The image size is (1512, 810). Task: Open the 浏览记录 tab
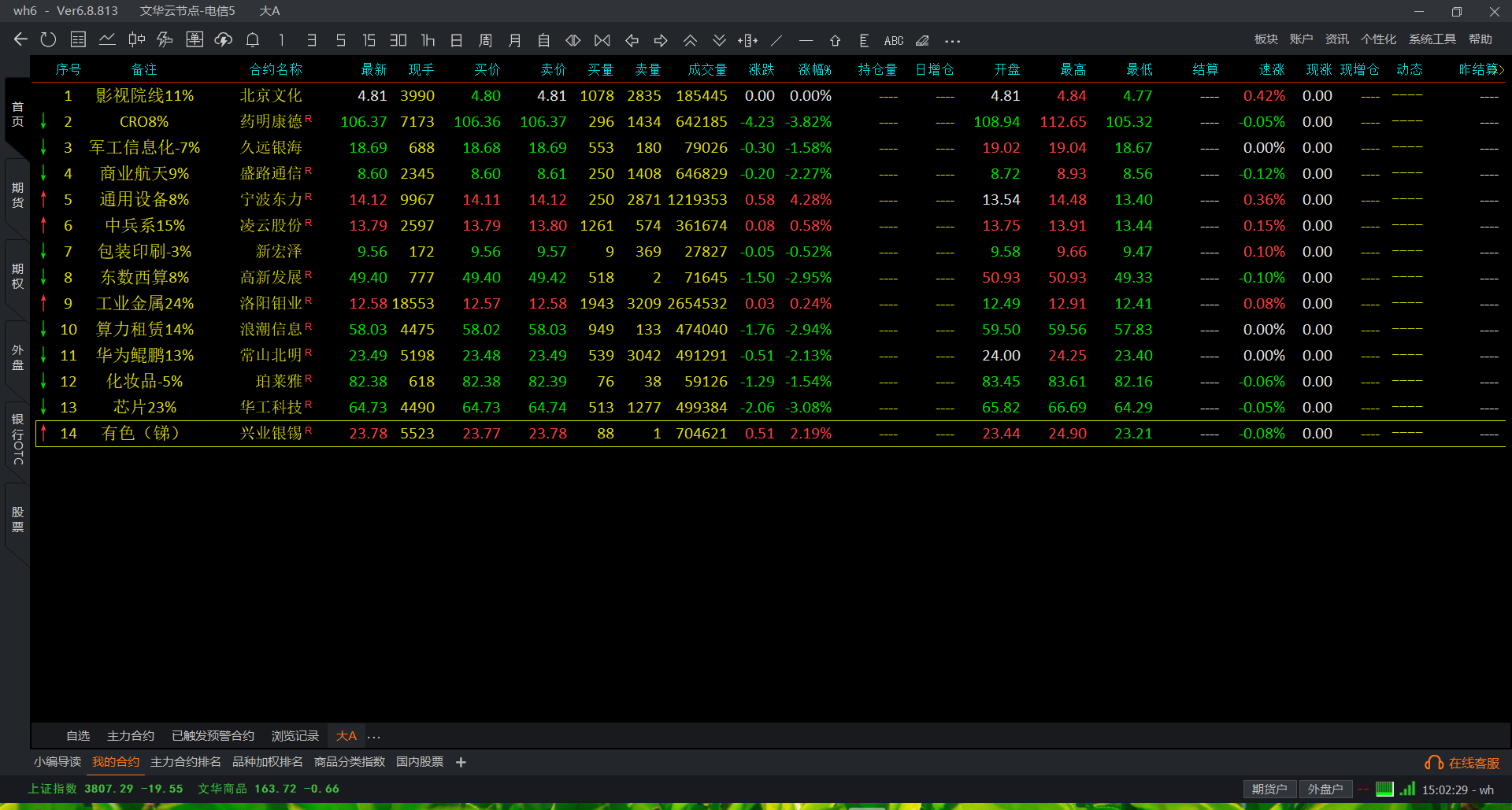tap(295, 735)
